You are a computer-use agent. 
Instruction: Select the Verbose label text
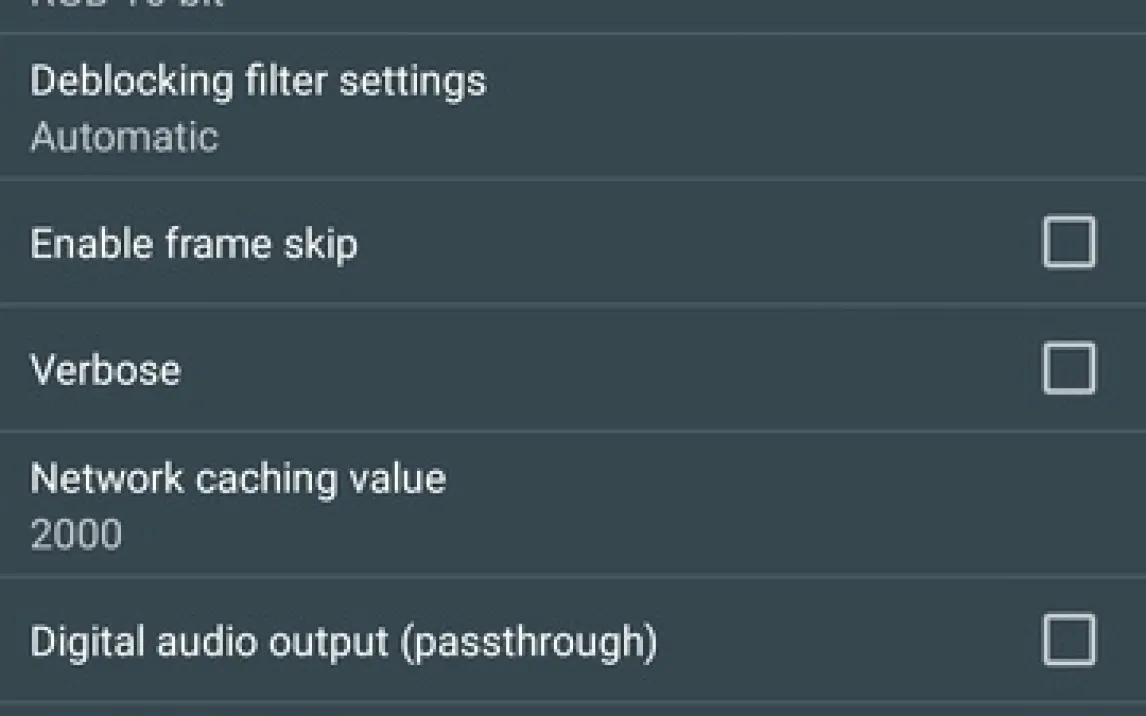(x=105, y=370)
